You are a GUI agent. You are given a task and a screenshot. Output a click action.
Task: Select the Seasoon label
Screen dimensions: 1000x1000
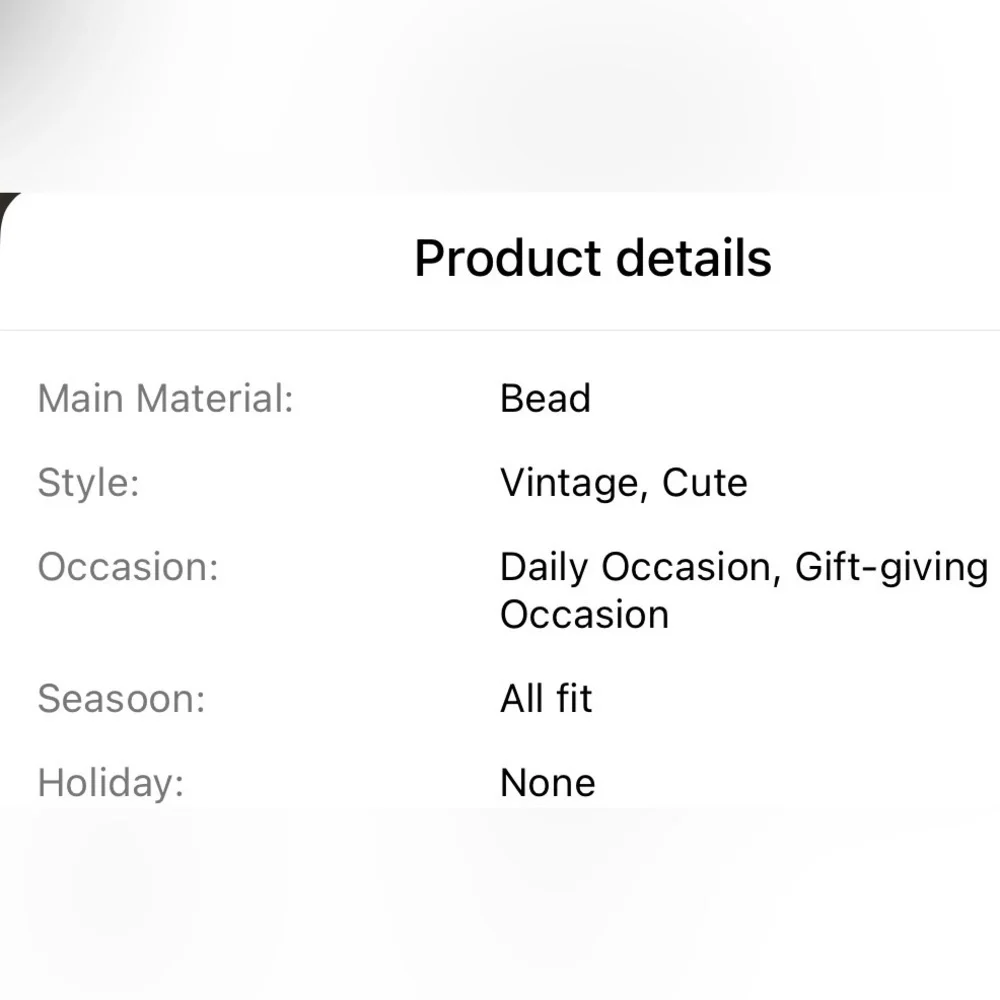click(x=122, y=699)
